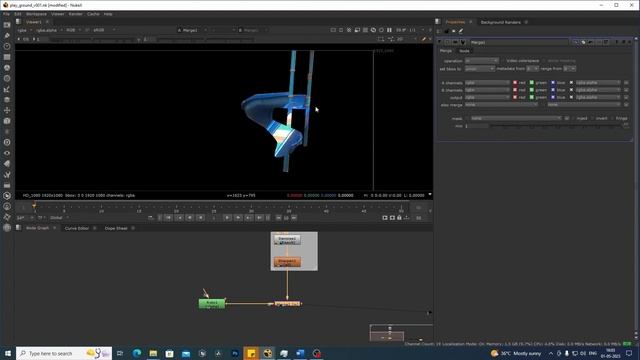Click the mix value input field

point(477,126)
